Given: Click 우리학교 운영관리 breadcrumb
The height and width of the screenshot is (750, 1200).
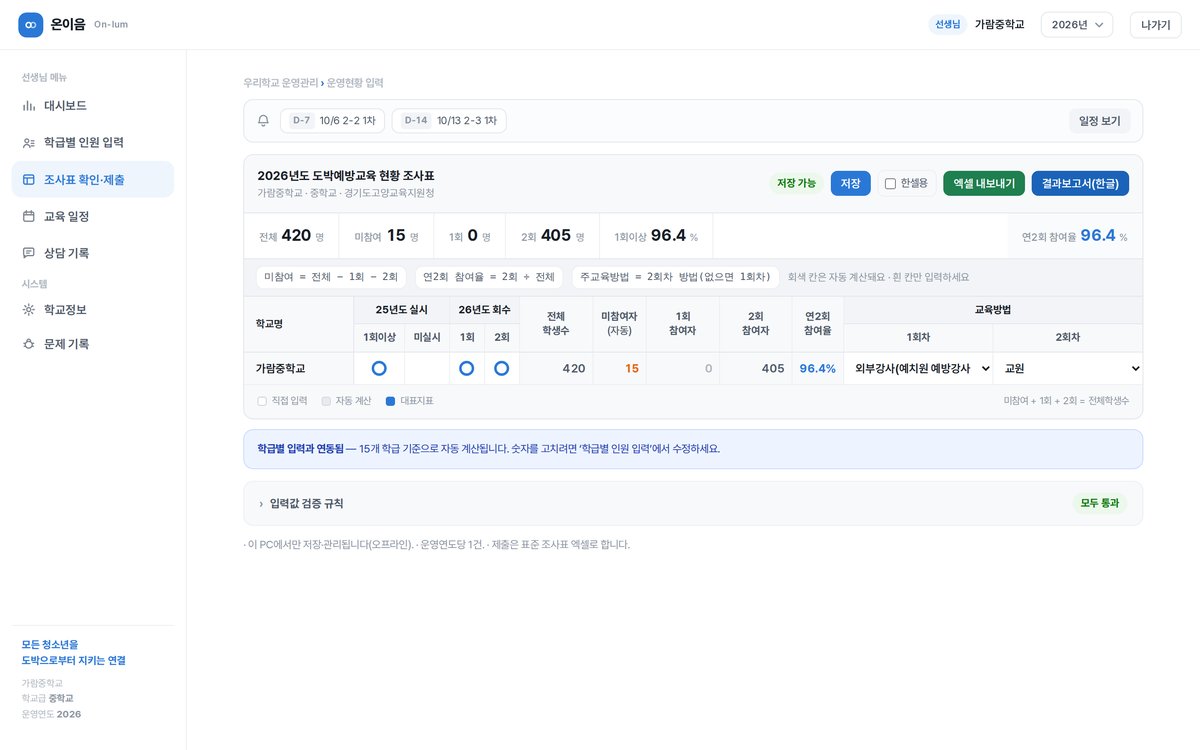Looking at the screenshot, I should click(280, 83).
